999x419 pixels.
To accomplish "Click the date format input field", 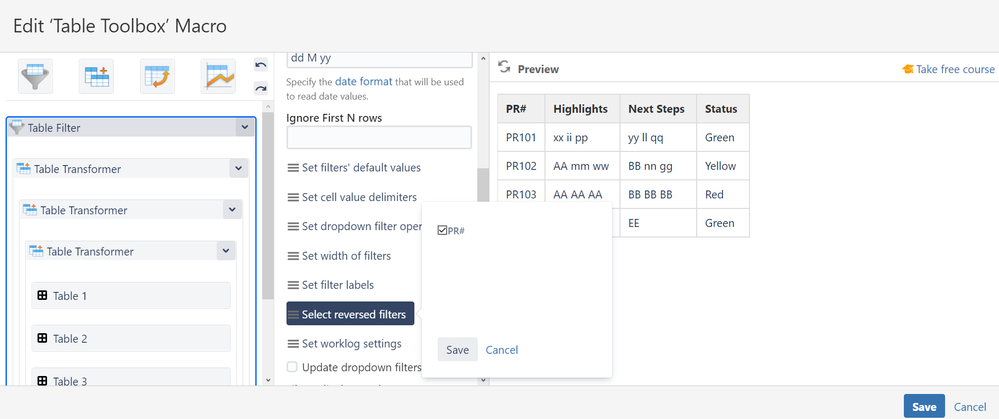I will click(x=379, y=59).
